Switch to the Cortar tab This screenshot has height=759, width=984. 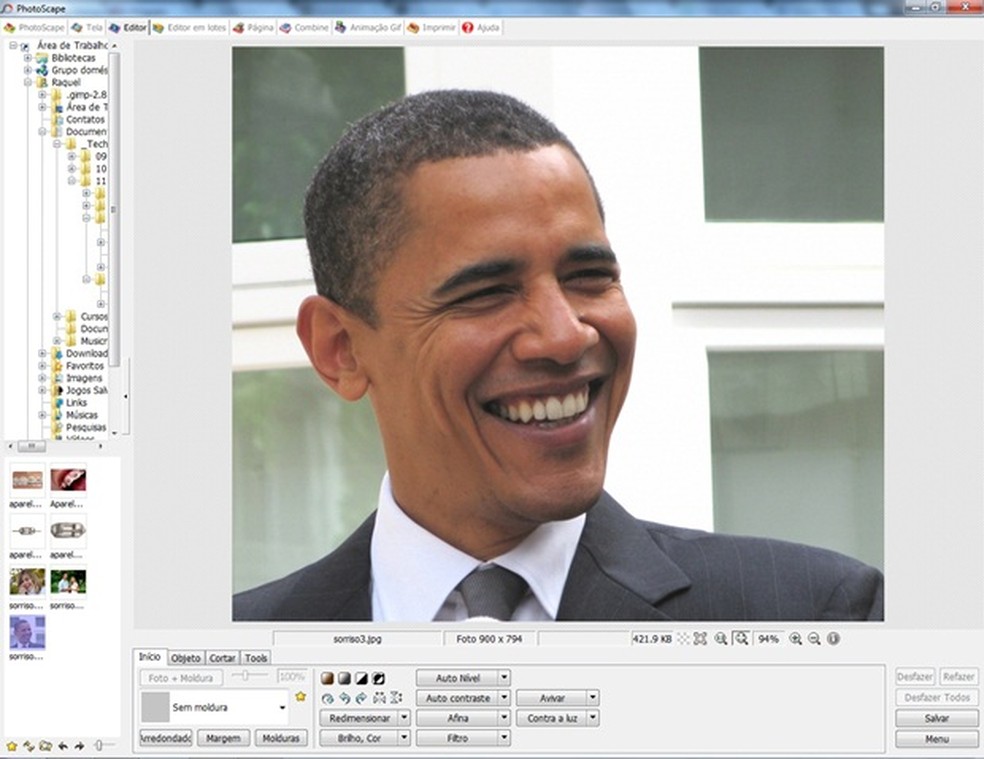coord(222,658)
